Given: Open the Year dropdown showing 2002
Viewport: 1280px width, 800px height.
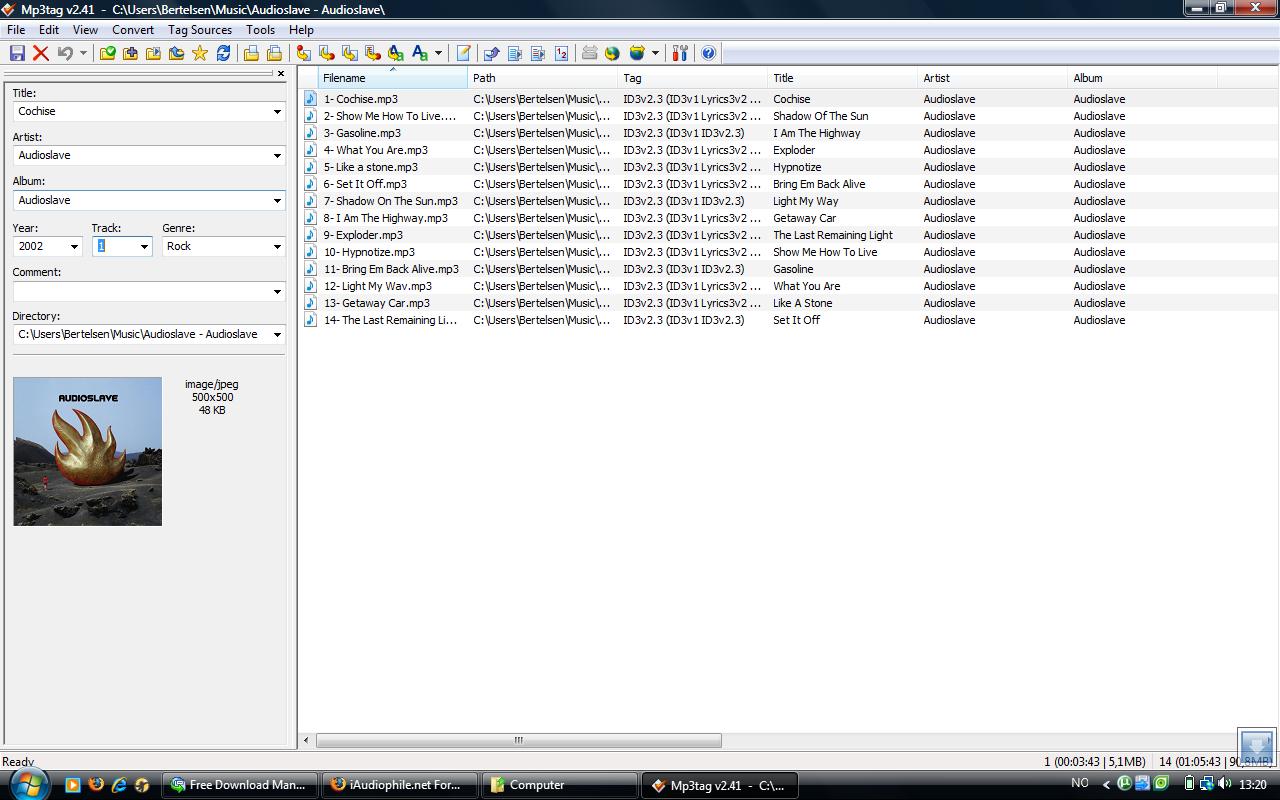Looking at the screenshot, I should click(x=74, y=247).
